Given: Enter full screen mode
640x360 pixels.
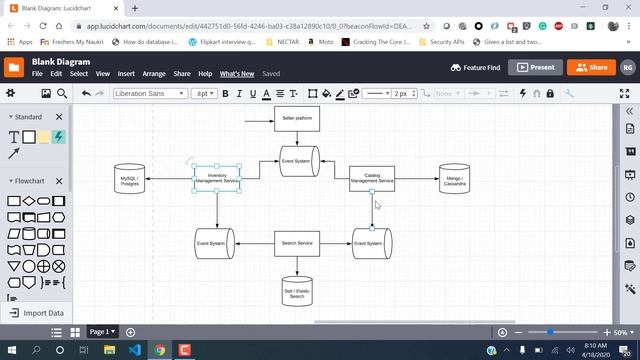Looking at the screenshot, I should coord(624,93).
